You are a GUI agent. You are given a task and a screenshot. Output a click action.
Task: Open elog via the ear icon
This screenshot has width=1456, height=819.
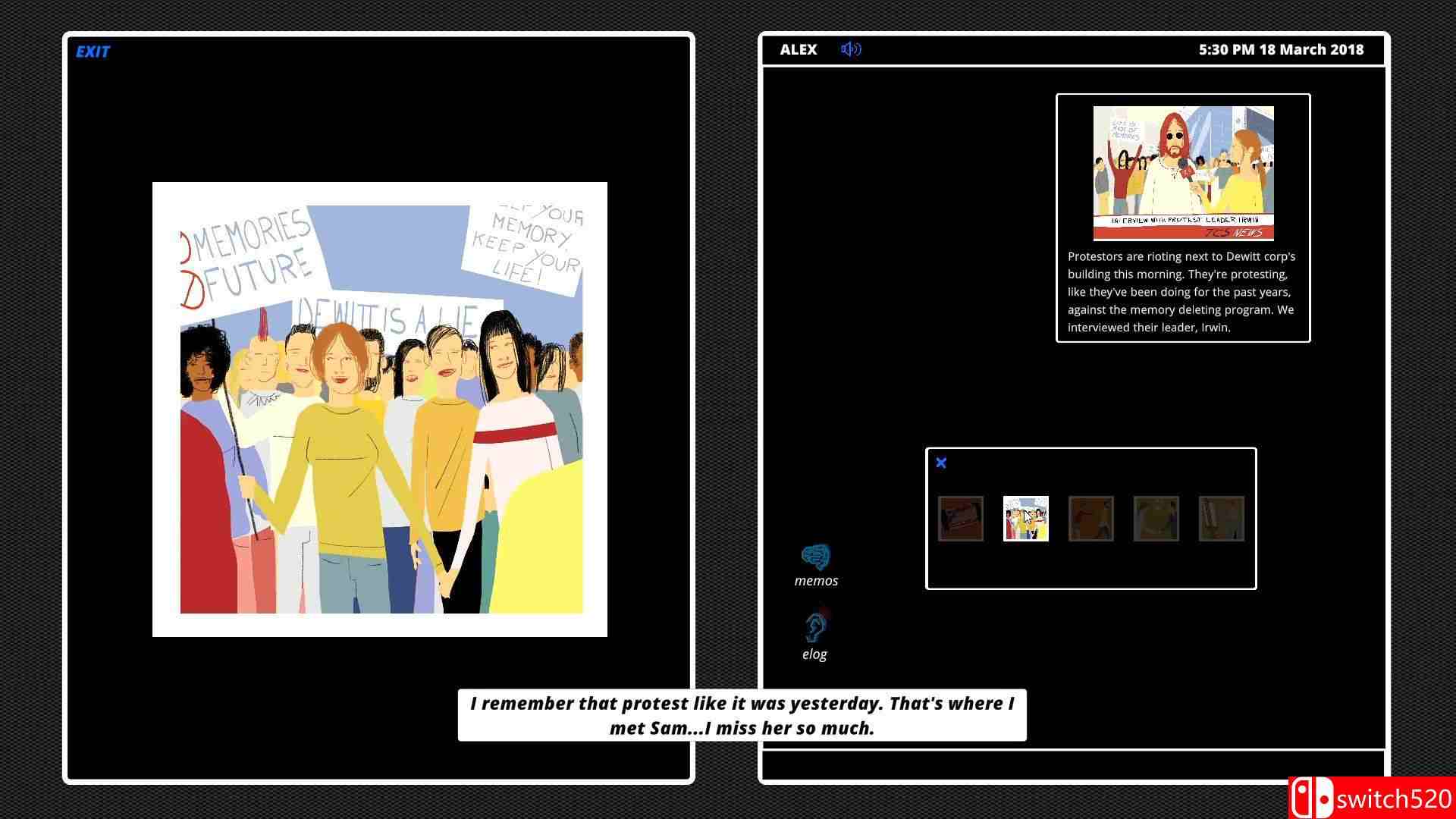[815, 626]
